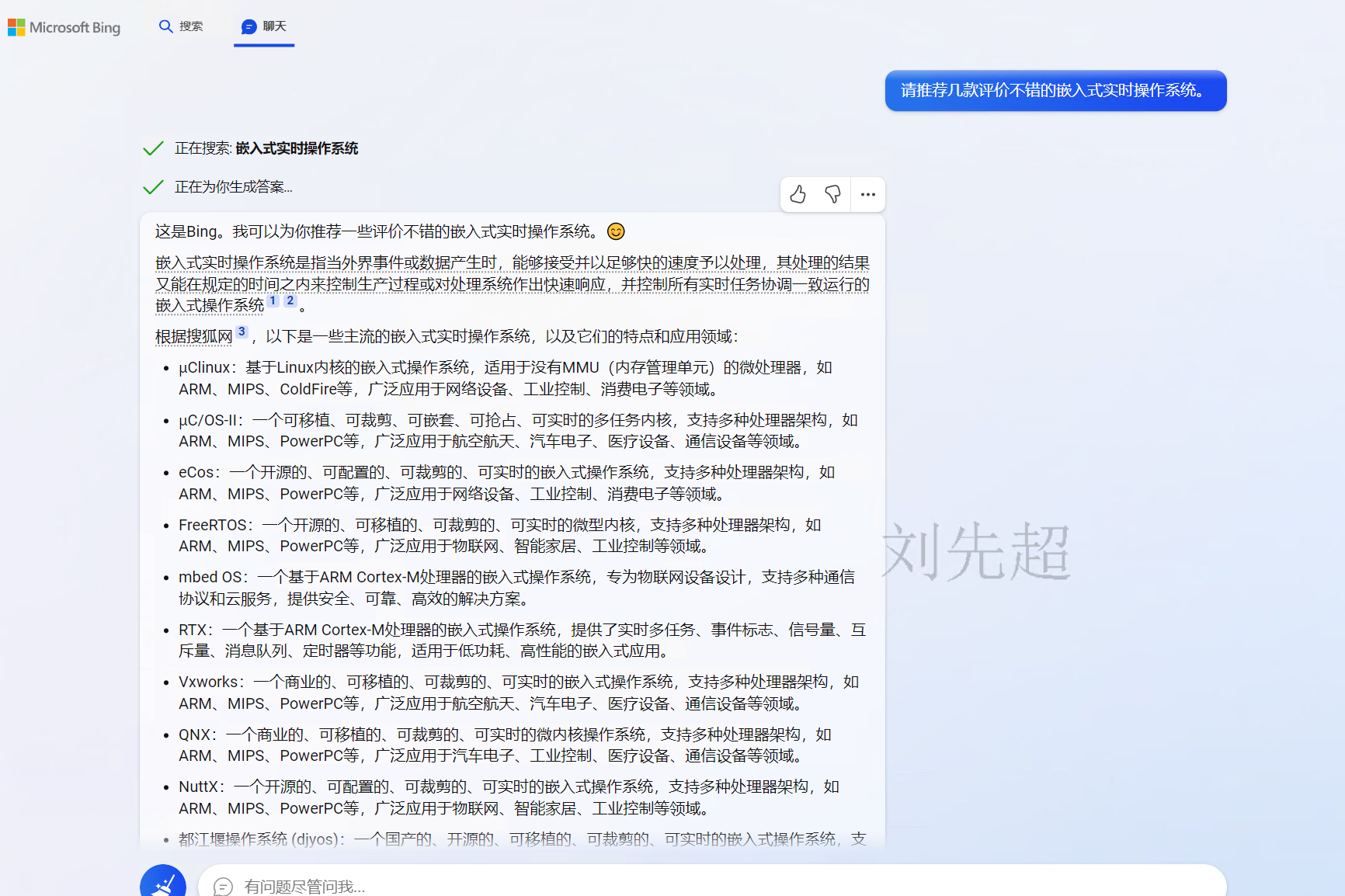Click the 根据搜狐网 source link
The image size is (1345, 896).
tap(193, 336)
